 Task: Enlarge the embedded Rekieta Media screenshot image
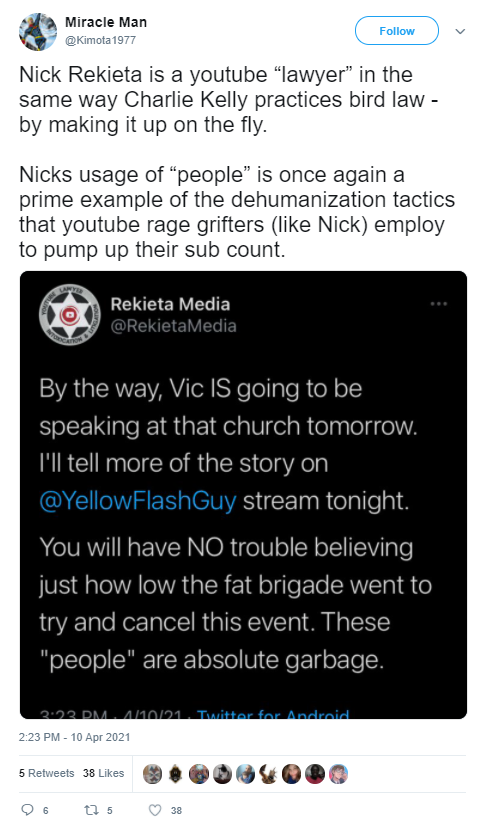[x=243, y=495]
